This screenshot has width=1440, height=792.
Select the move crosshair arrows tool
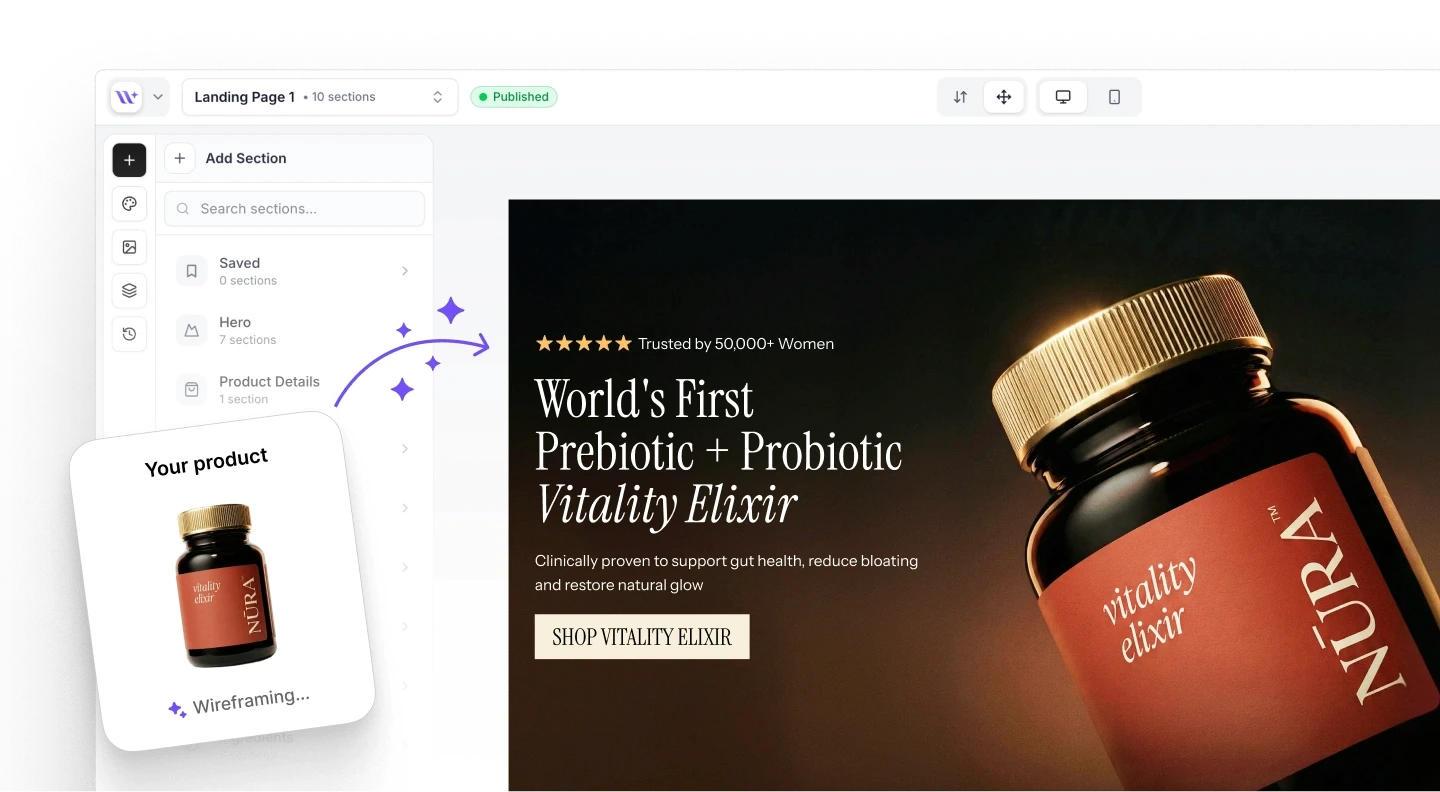pyautogui.click(x=1004, y=97)
